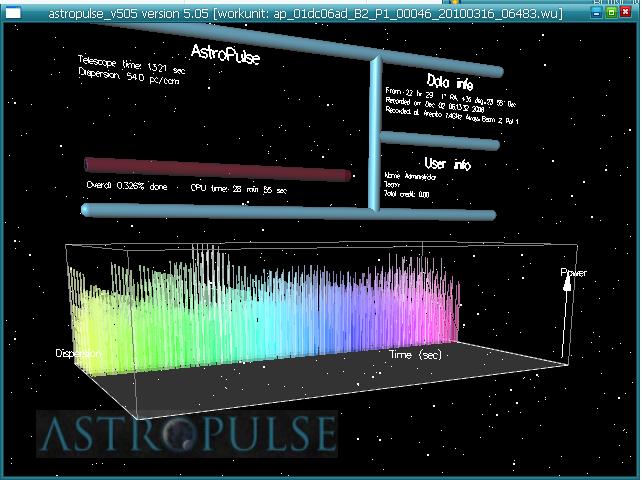The height and width of the screenshot is (480, 642).
Task: Click the ASTROPULSE logo banner
Action: 187,434
